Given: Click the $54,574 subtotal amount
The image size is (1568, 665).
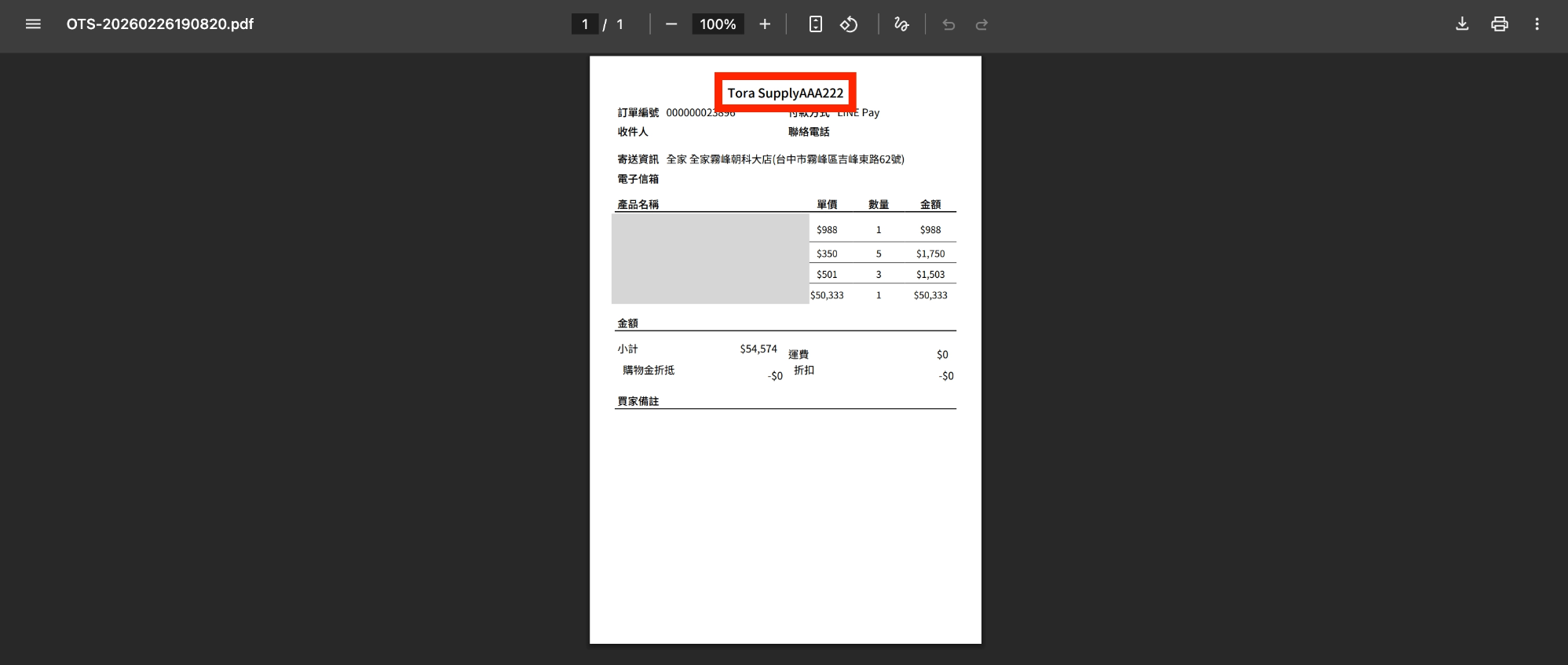Looking at the screenshot, I should [x=758, y=349].
